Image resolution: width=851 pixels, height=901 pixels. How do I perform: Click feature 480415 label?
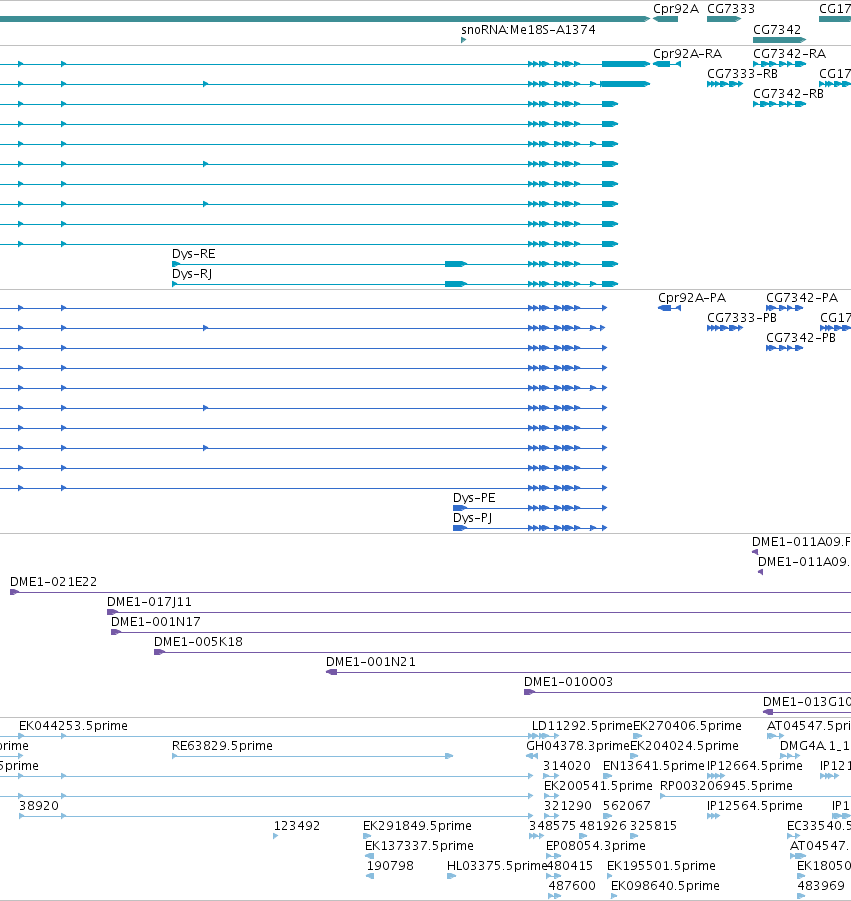569,866
